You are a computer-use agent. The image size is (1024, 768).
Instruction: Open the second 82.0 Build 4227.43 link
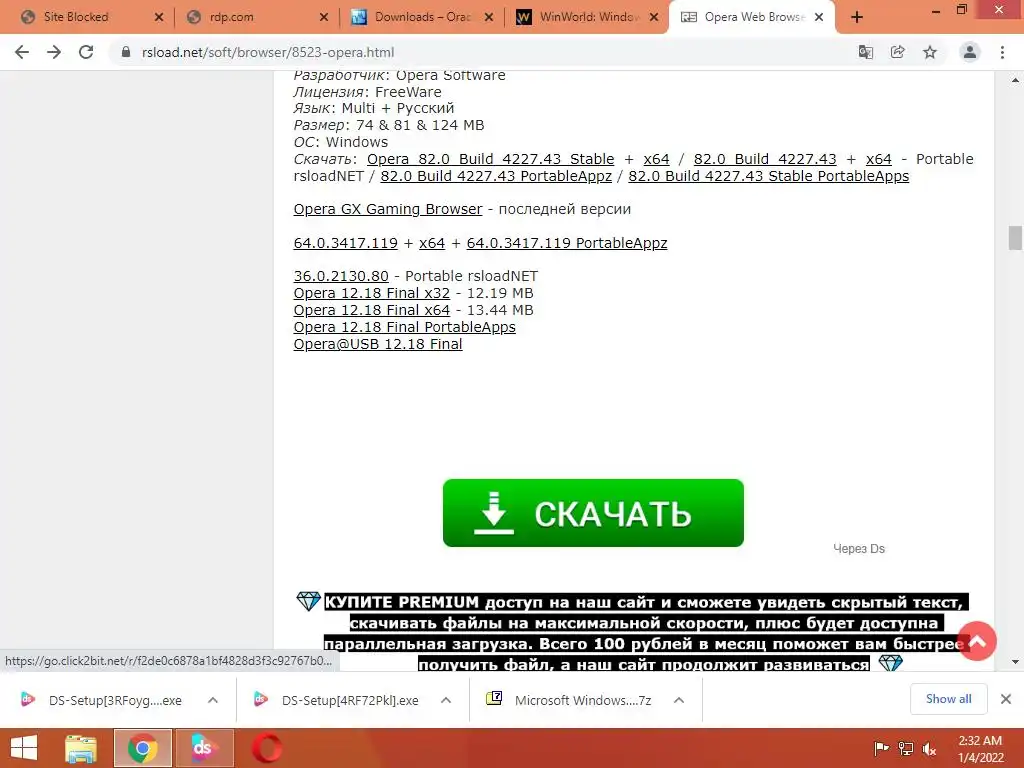pyautogui.click(x=765, y=159)
